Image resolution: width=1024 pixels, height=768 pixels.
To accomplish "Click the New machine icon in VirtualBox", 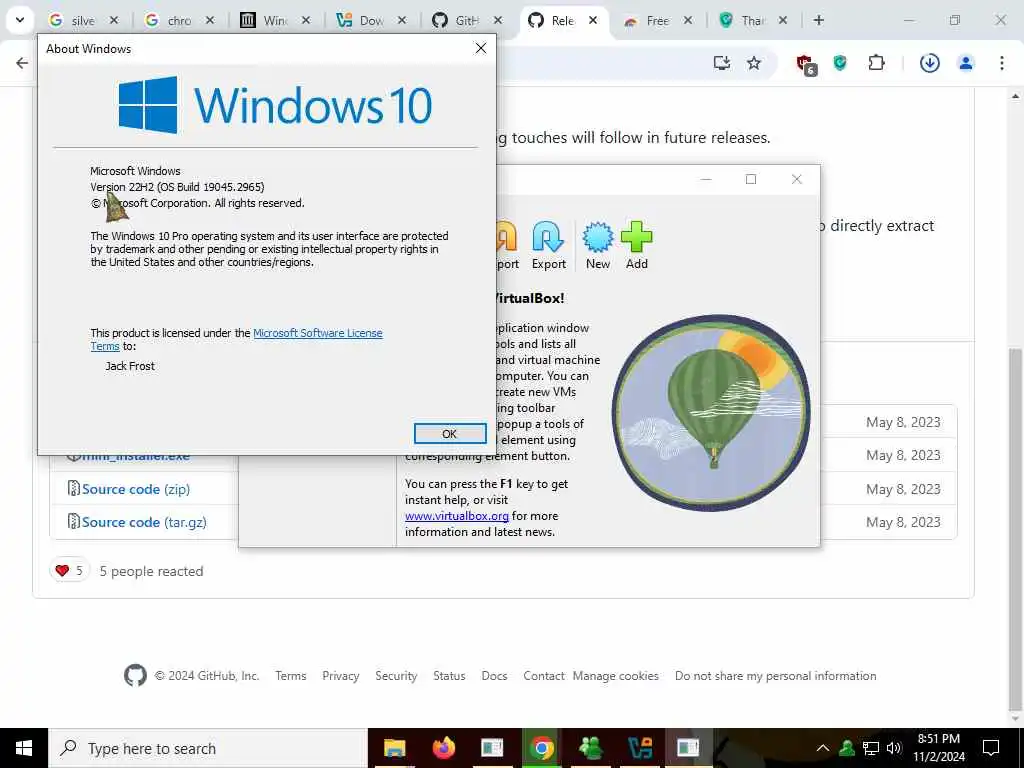I will coord(598,246).
